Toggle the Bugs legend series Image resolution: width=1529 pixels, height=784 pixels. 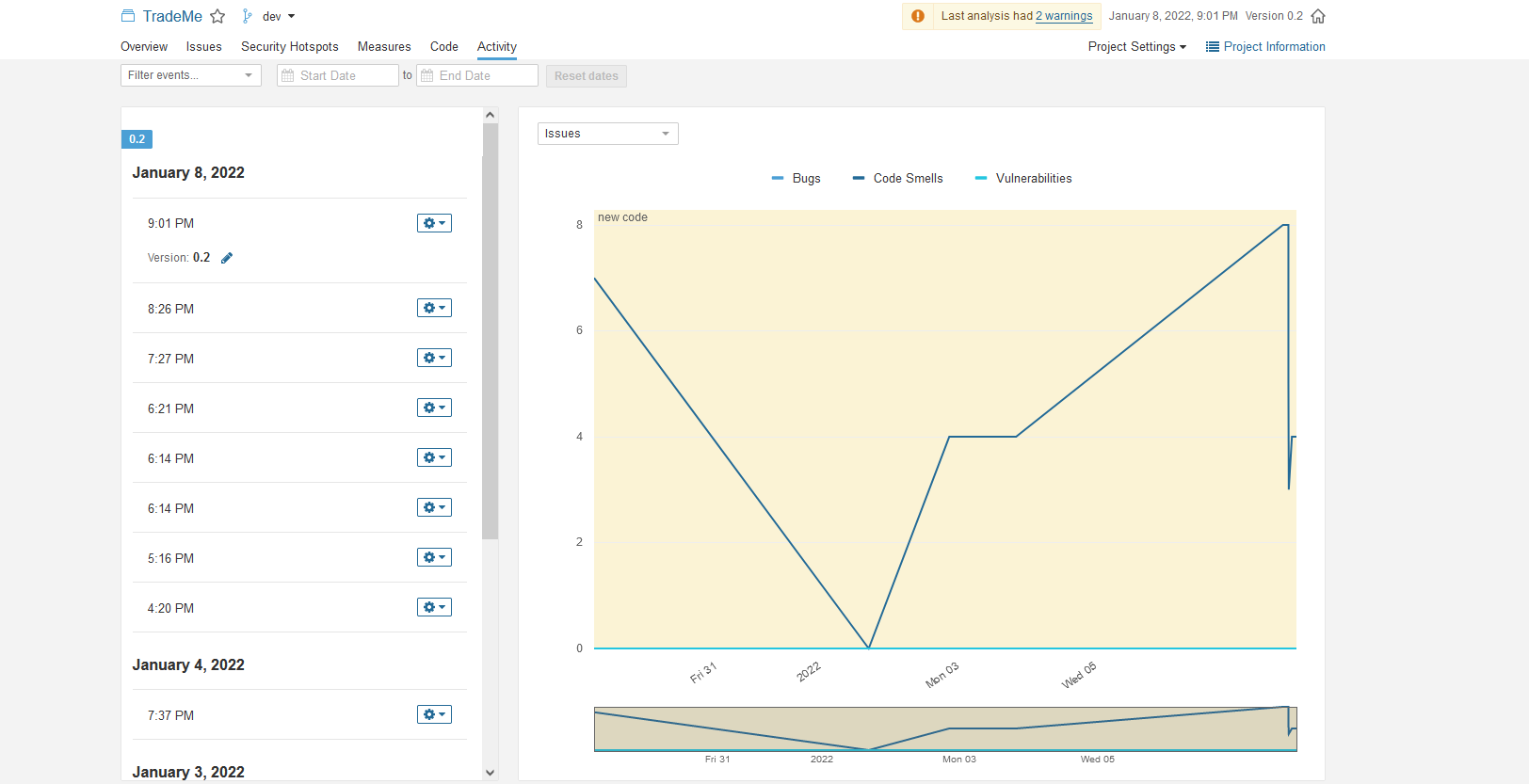[796, 178]
